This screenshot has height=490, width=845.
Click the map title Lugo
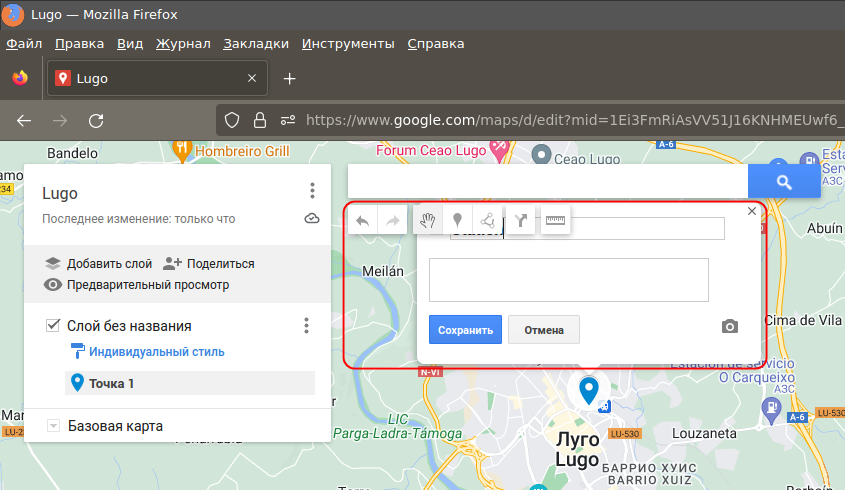pos(60,194)
